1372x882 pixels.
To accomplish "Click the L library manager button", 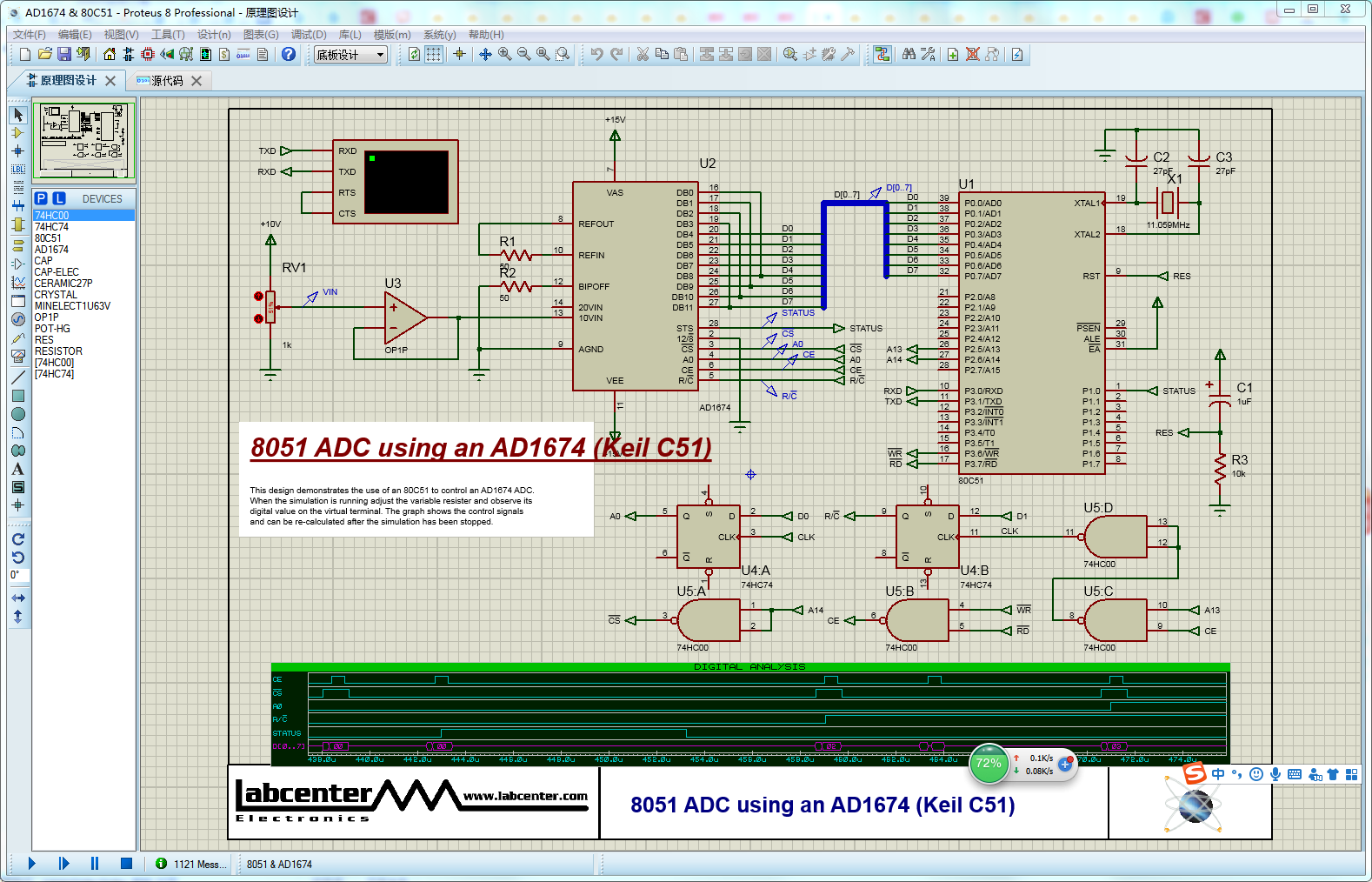I will (x=59, y=198).
